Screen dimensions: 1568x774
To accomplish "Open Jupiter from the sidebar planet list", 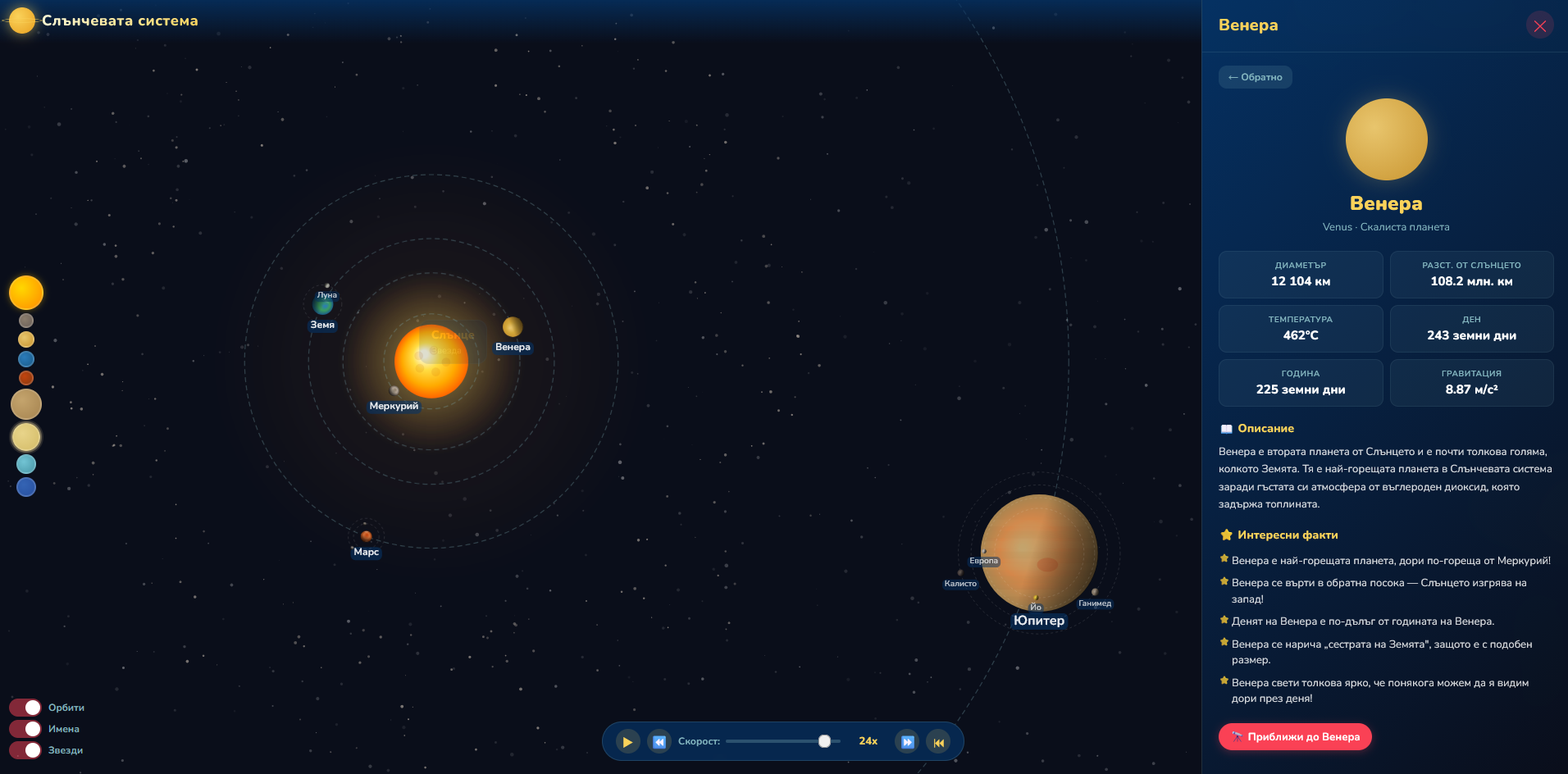I will [x=26, y=404].
